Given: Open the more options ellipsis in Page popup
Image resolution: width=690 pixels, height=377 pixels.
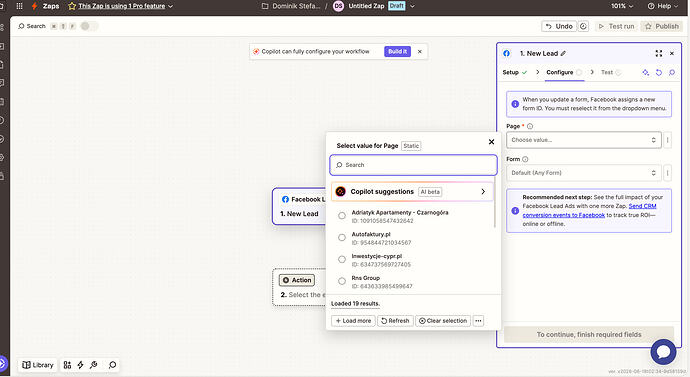Looking at the screenshot, I should click(x=478, y=321).
